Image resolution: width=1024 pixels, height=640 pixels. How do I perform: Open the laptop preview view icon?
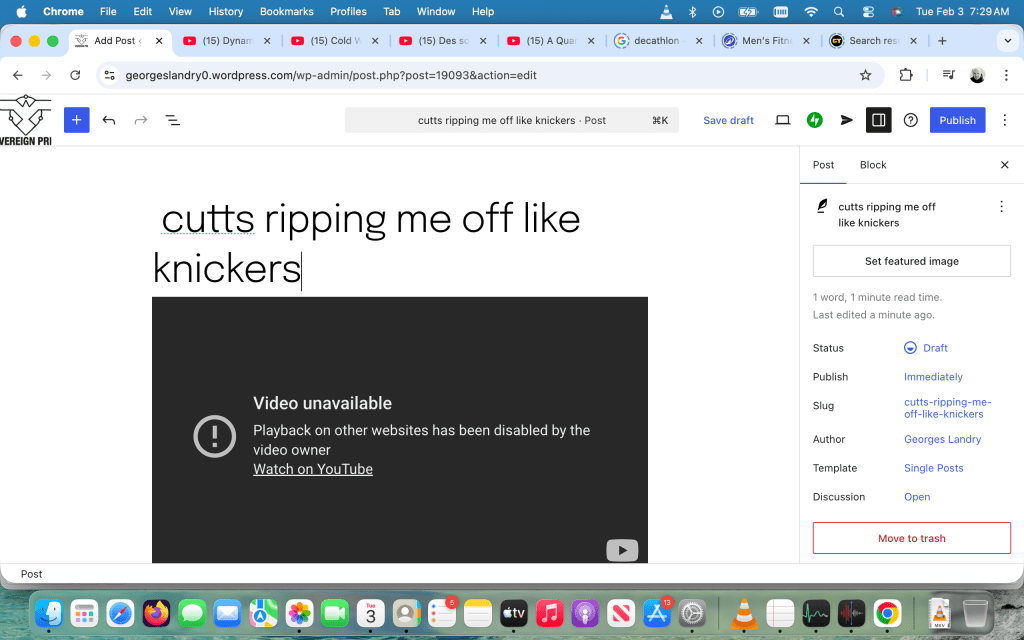pos(783,120)
